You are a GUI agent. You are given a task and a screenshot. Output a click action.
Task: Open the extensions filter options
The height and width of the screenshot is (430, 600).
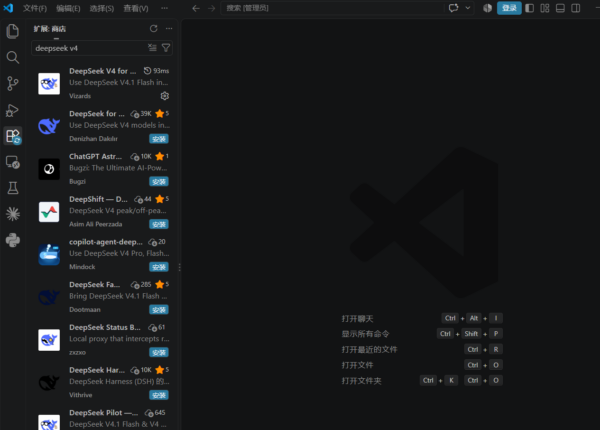166,48
